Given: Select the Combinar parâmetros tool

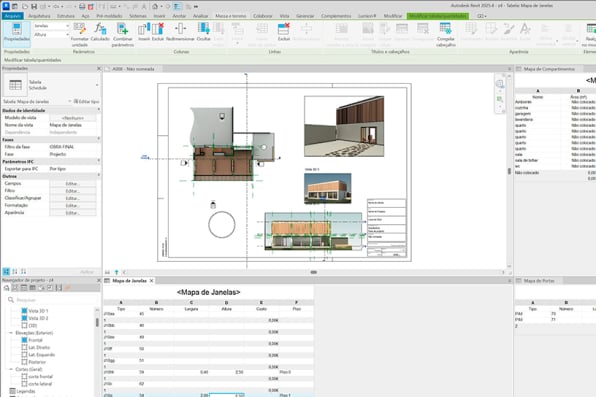Looking at the screenshot, I should click(x=122, y=34).
